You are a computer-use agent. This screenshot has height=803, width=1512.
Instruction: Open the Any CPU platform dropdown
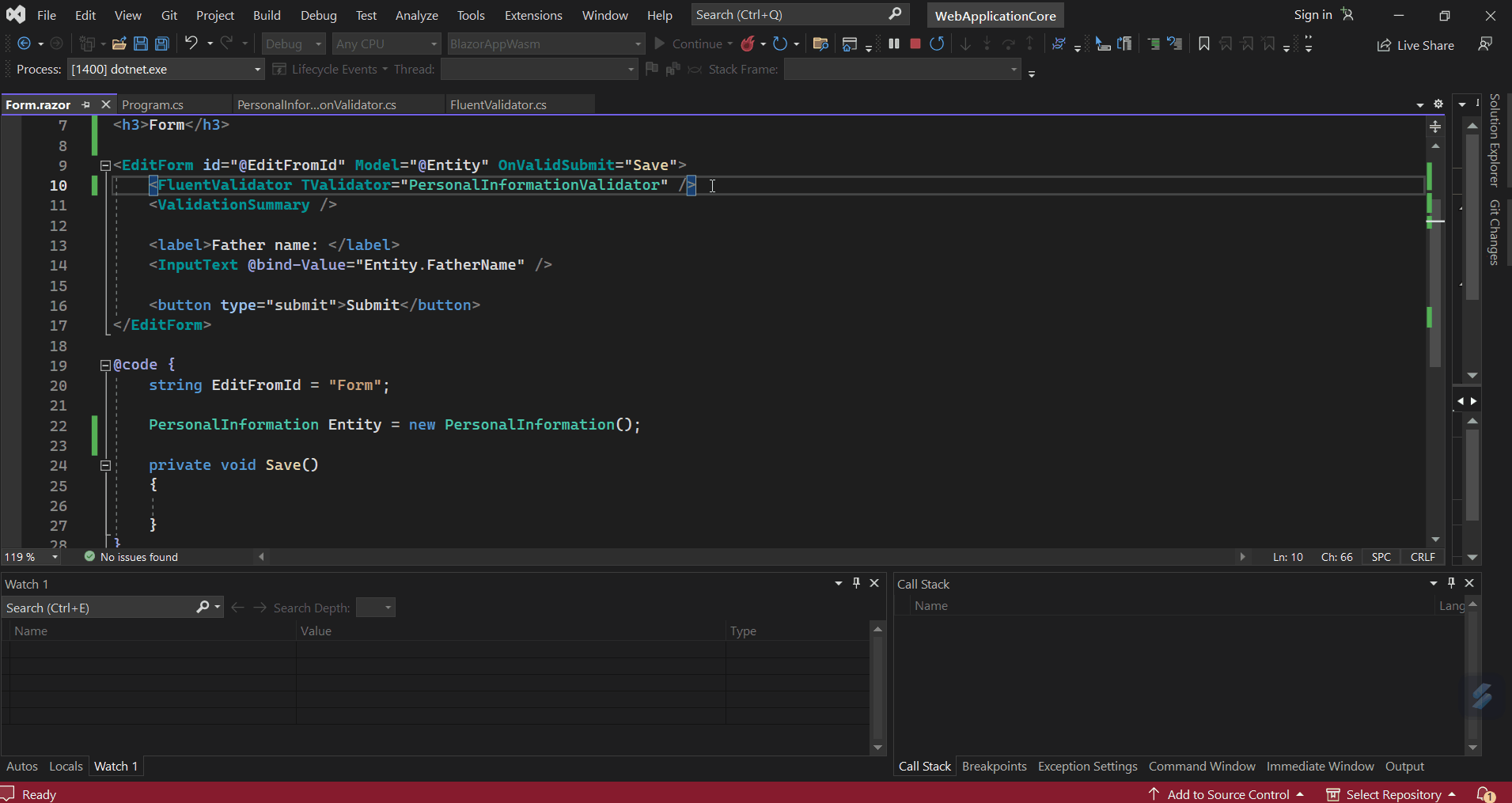434,44
